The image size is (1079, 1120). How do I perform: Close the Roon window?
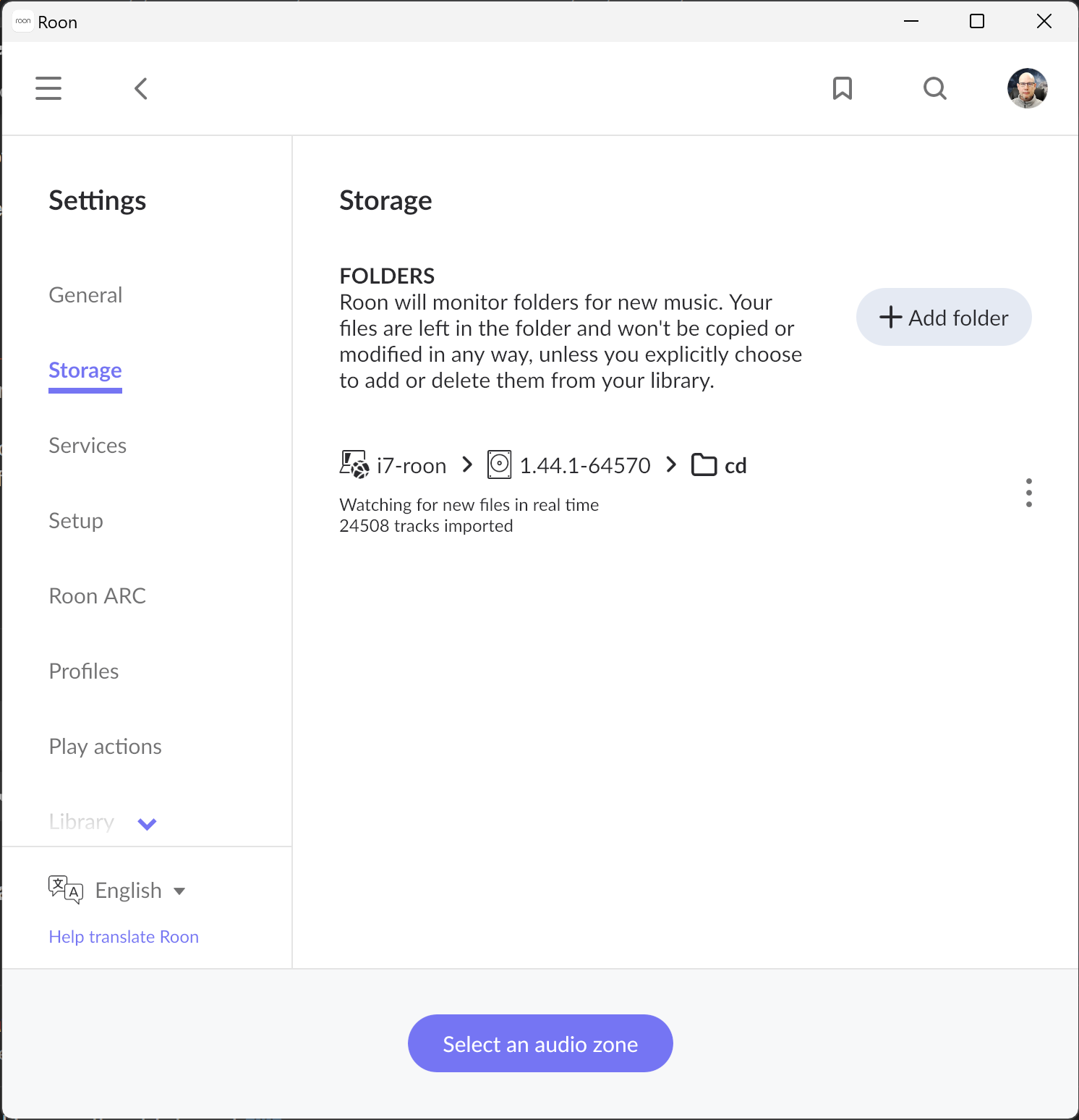point(1044,21)
